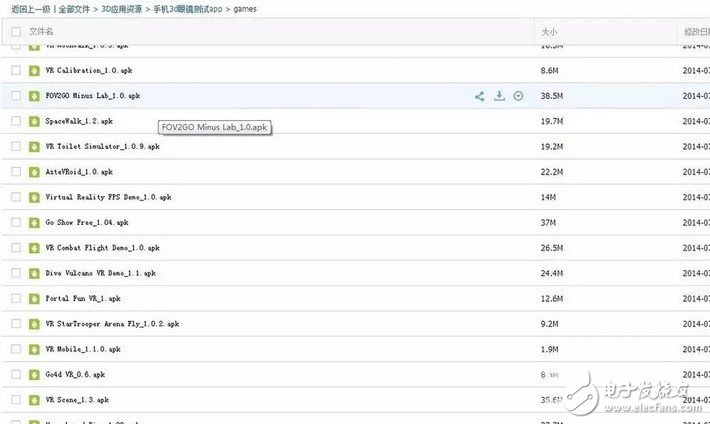This screenshot has height=424, width=710.
Task: Check the box for VR Toilet Simulator_1.0.9.apk
Action: click(15, 147)
